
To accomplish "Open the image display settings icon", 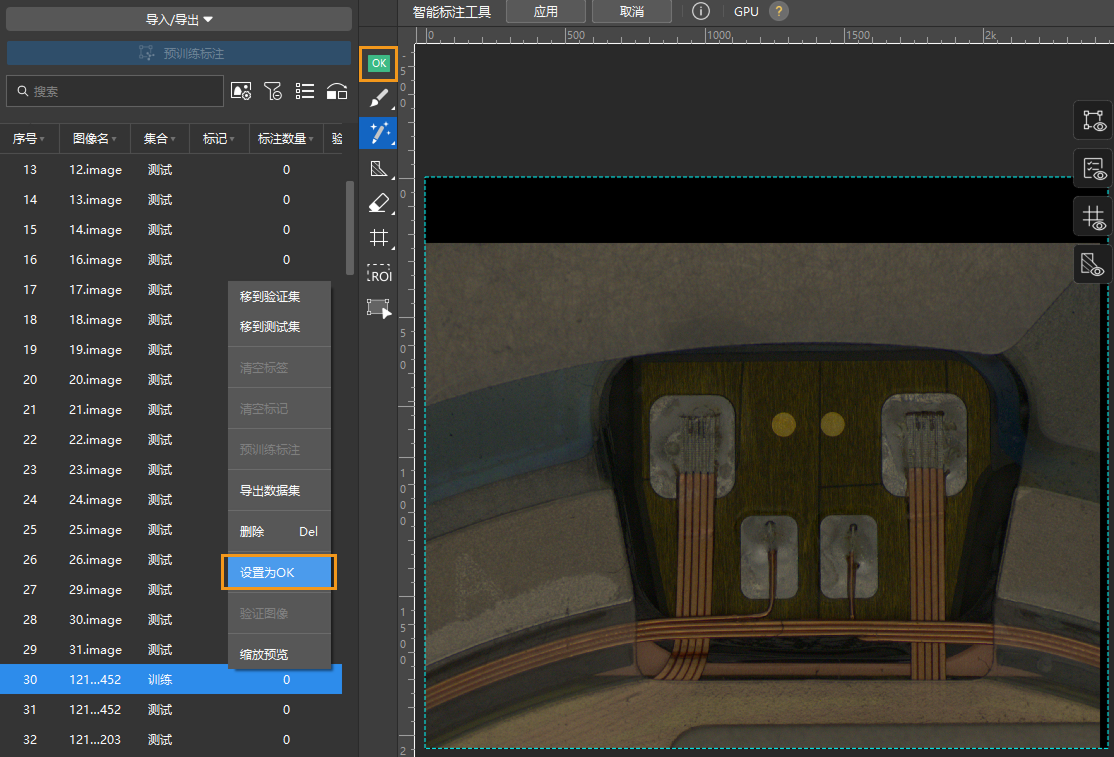I will [242, 91].
